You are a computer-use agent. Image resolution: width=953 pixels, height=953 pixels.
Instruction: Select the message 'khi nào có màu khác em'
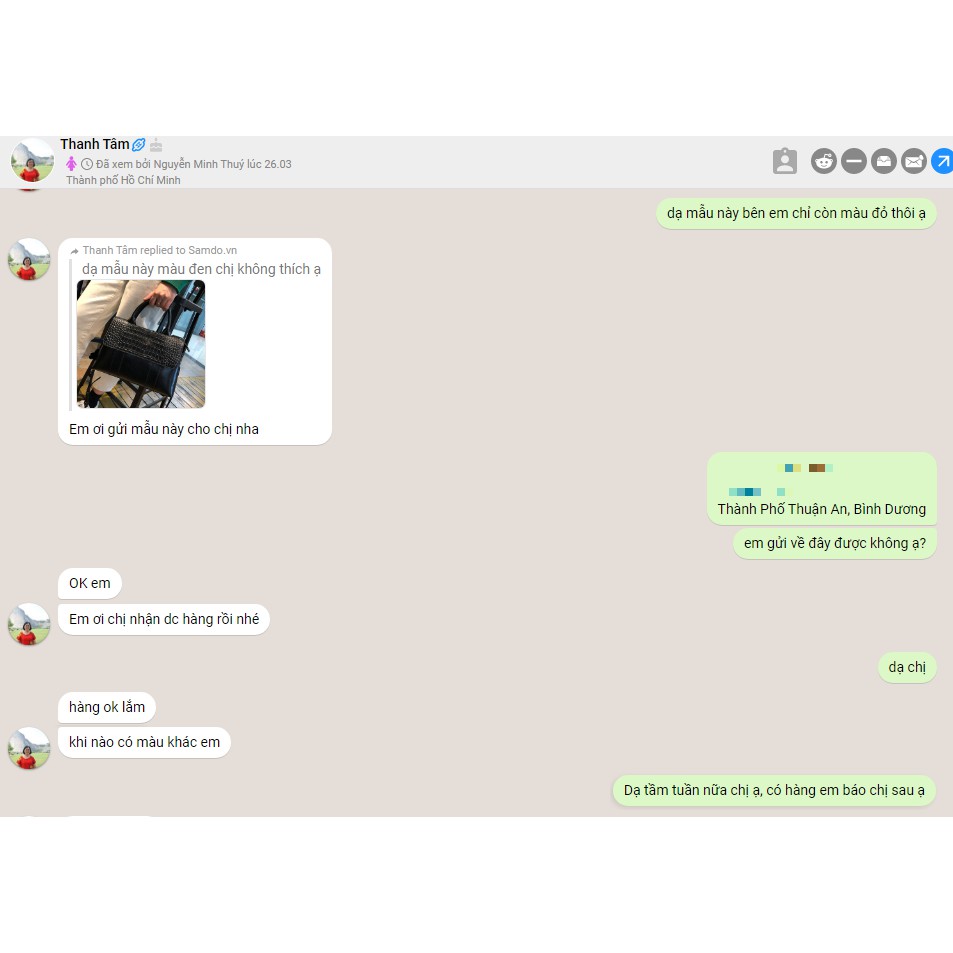click(145, 742)
